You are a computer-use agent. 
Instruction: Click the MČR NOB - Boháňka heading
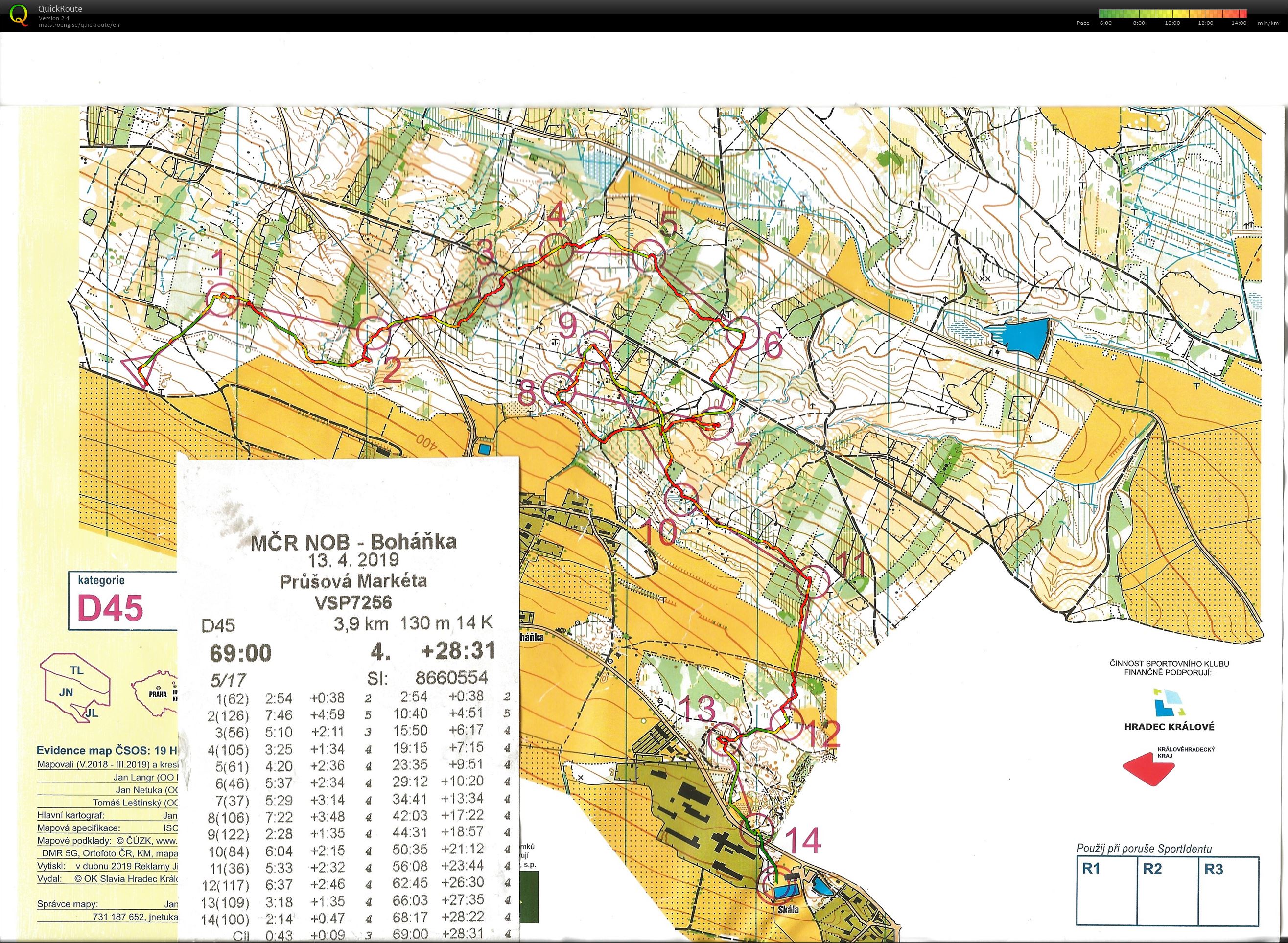(353, 541)
